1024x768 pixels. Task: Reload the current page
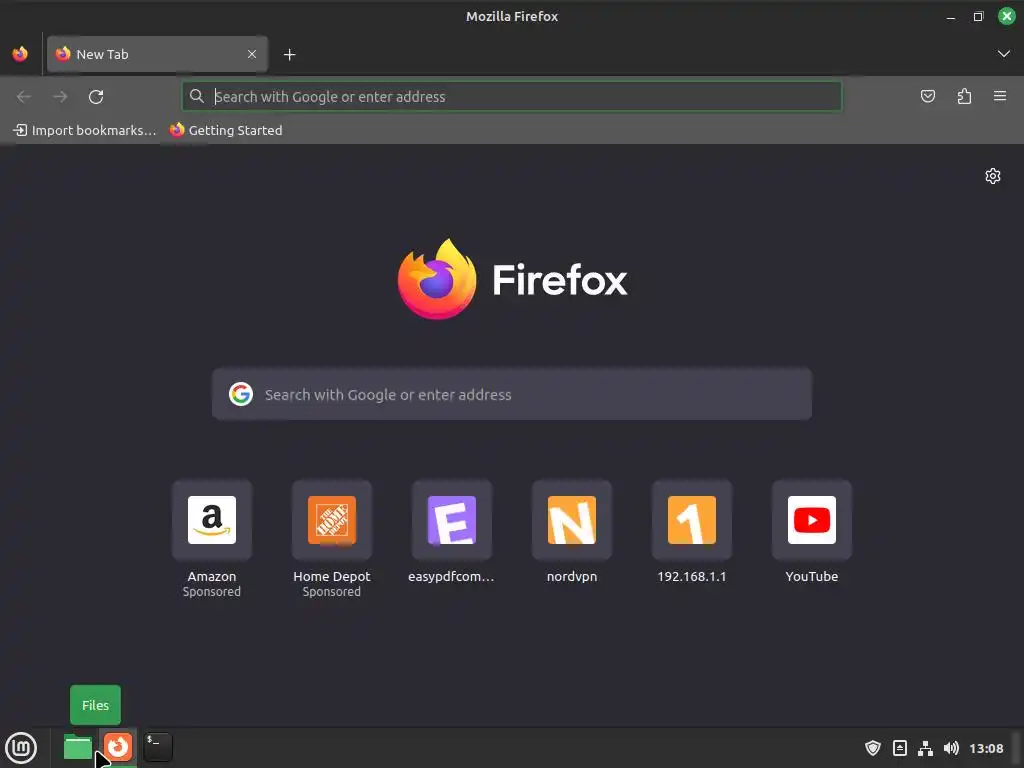96,97
